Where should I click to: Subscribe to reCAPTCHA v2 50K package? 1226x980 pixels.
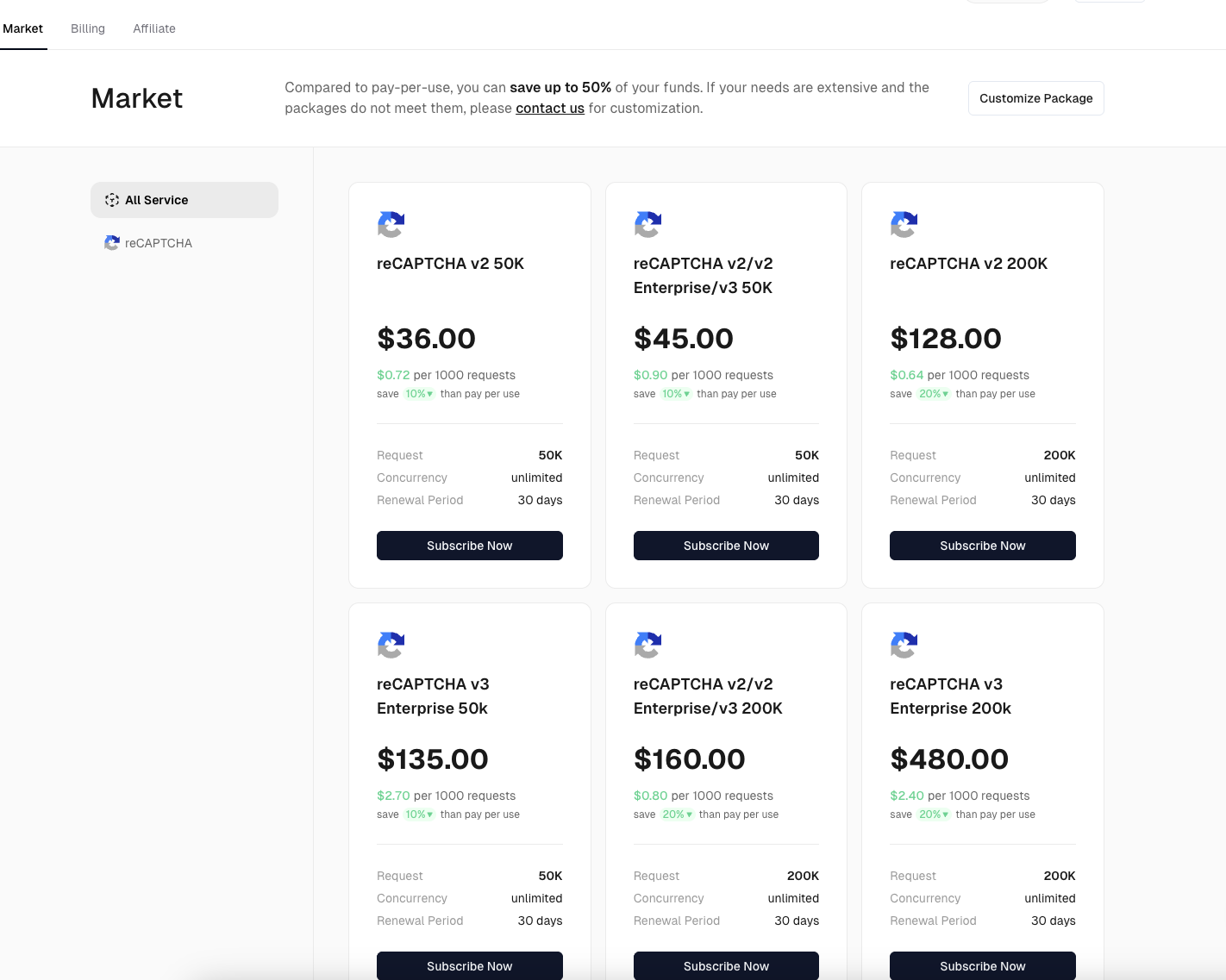coord(469,546)
